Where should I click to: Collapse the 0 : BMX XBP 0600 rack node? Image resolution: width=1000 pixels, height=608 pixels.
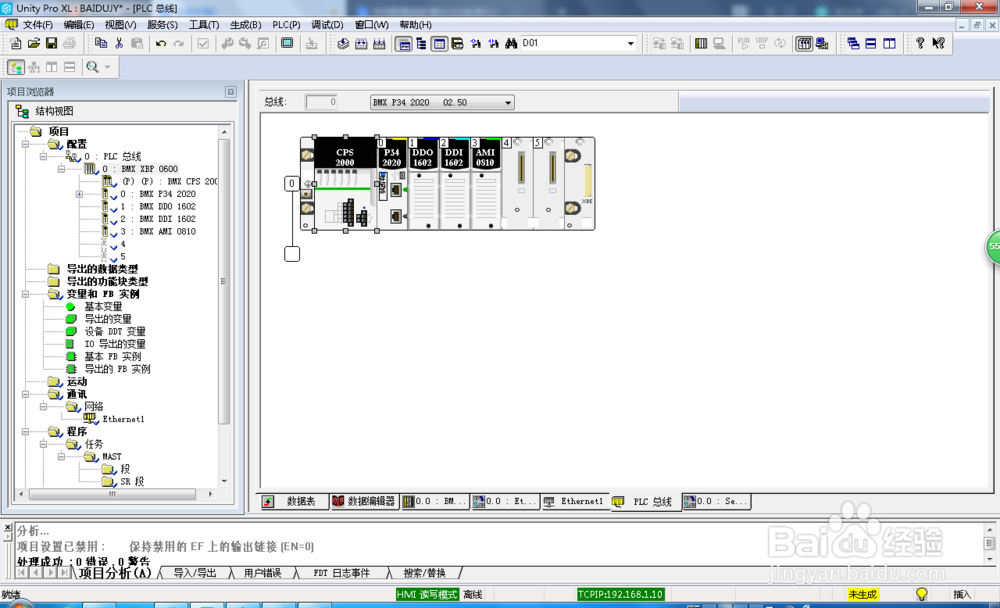(61, 169)
